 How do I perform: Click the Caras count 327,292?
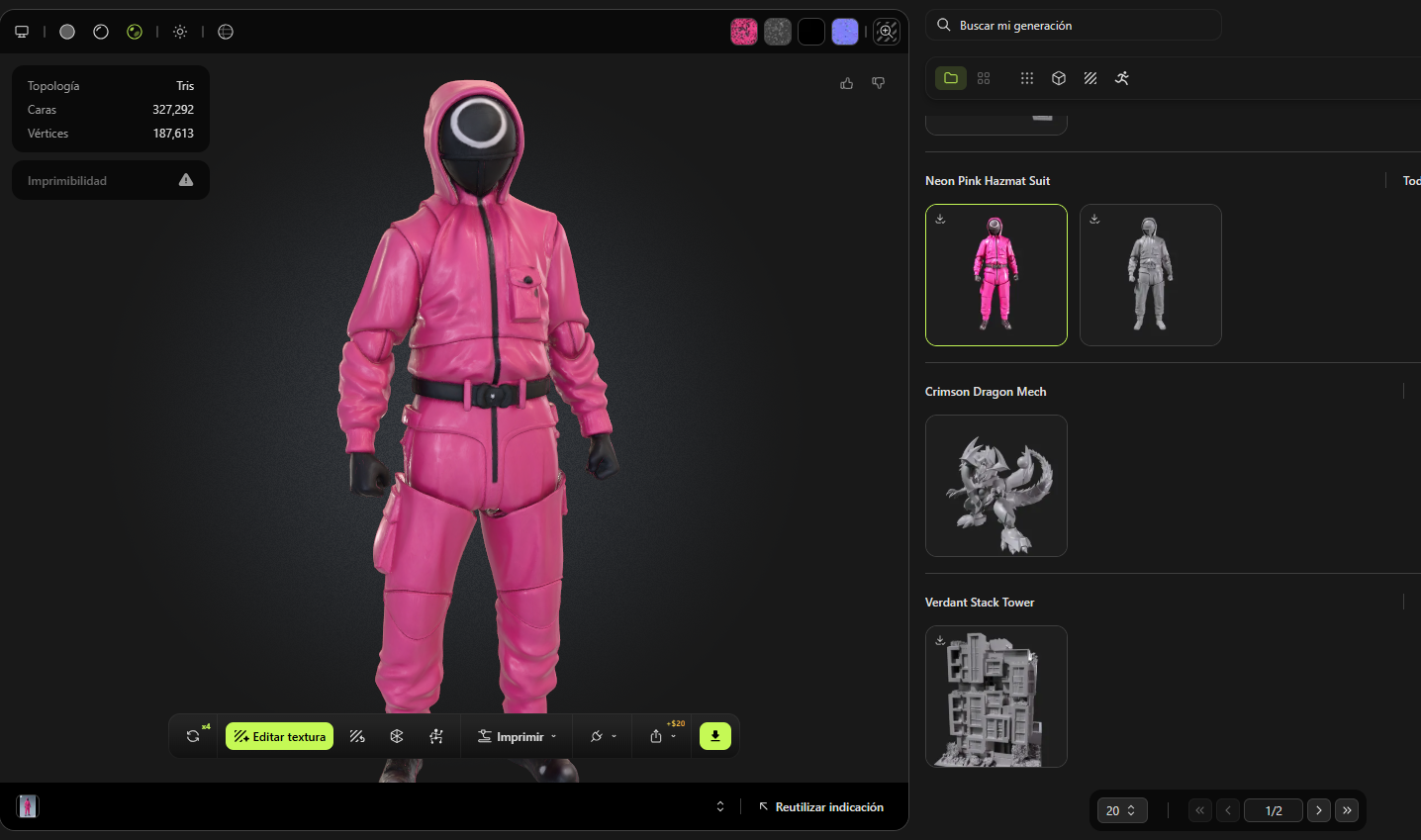tap(173, 110)
